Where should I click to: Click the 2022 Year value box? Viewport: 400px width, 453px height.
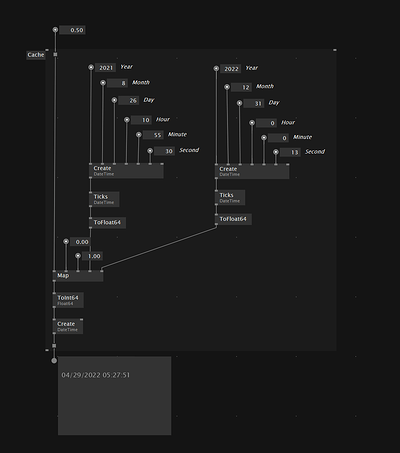(x=231, y=69)
